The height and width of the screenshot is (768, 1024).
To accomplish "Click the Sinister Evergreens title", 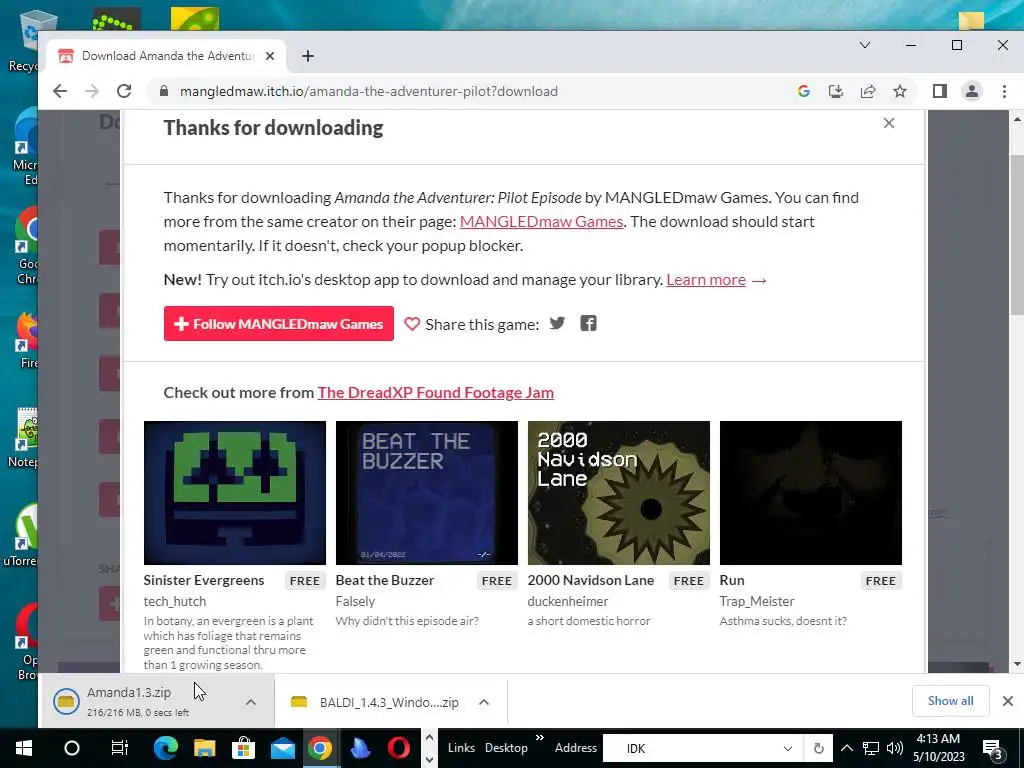I will click(204, 580).
